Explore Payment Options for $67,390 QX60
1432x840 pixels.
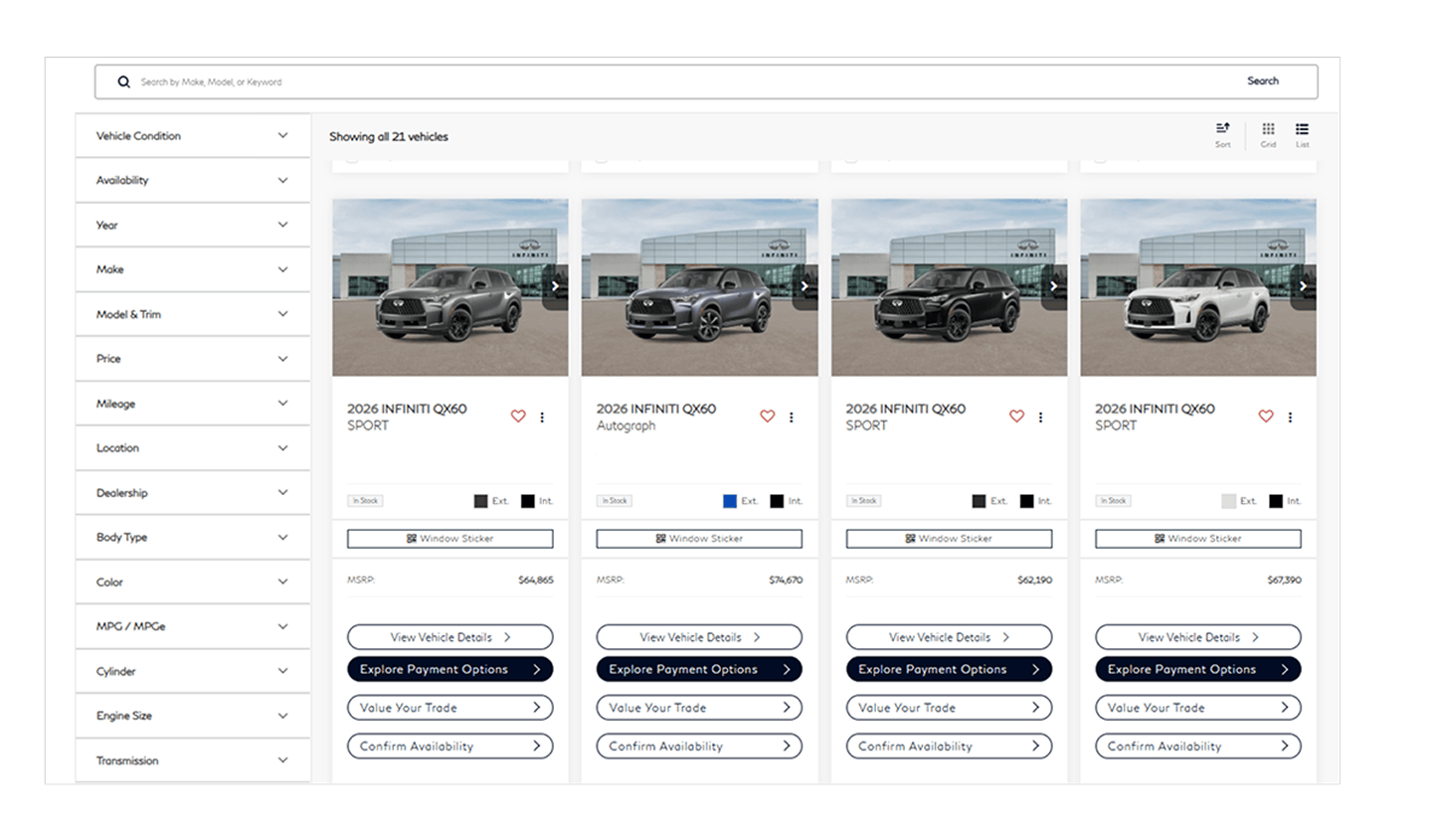[x=1198, y=669]
